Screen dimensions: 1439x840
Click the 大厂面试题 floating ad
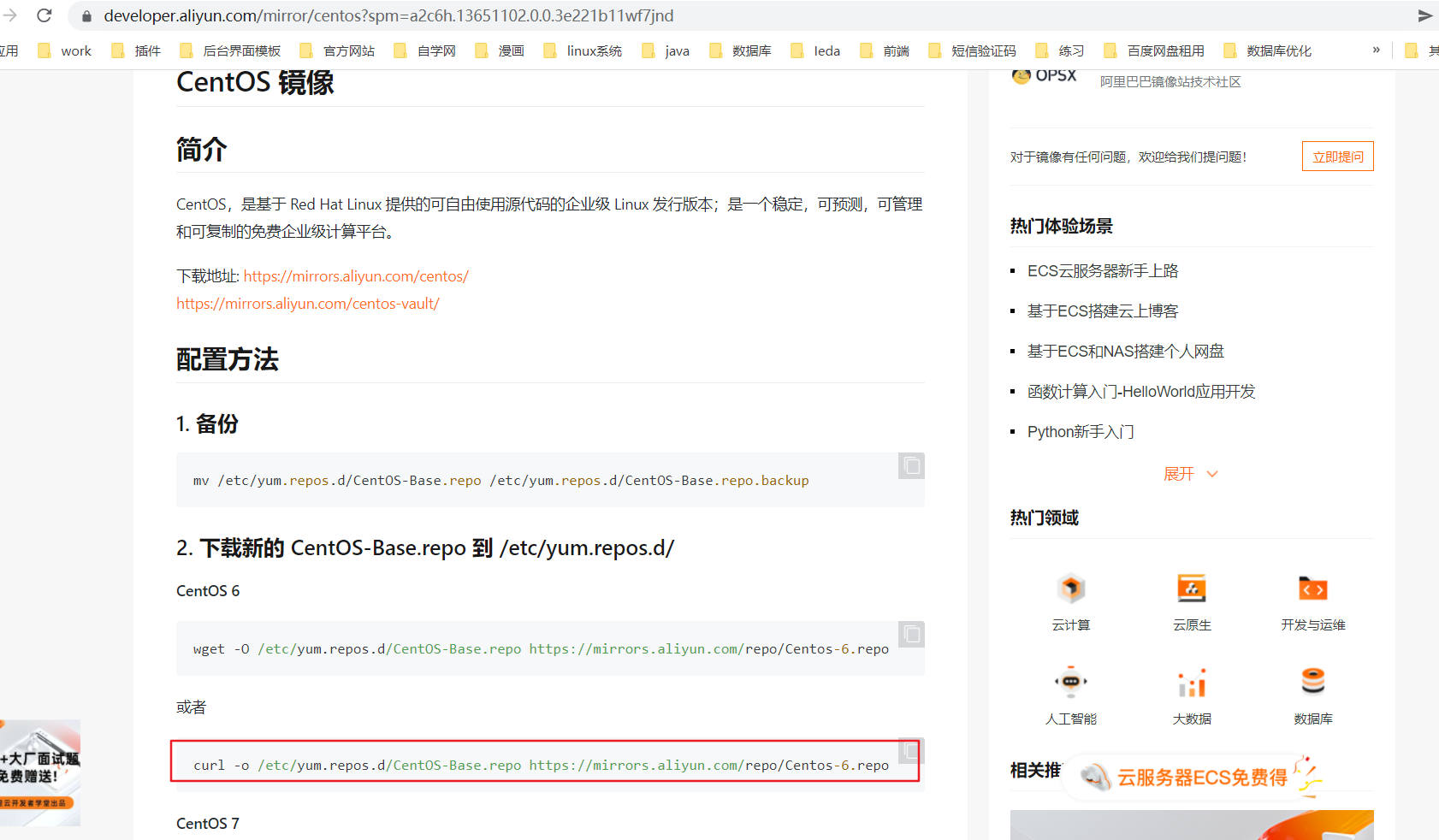(x=40, y=772)
